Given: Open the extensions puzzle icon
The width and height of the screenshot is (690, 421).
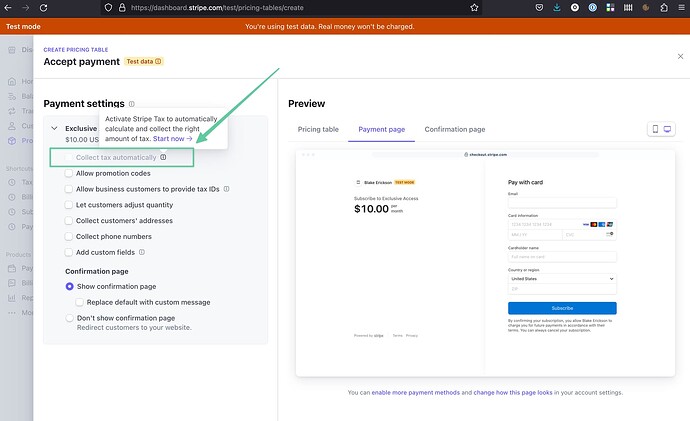Looking at the screenshot, I should tap(664, 7).
